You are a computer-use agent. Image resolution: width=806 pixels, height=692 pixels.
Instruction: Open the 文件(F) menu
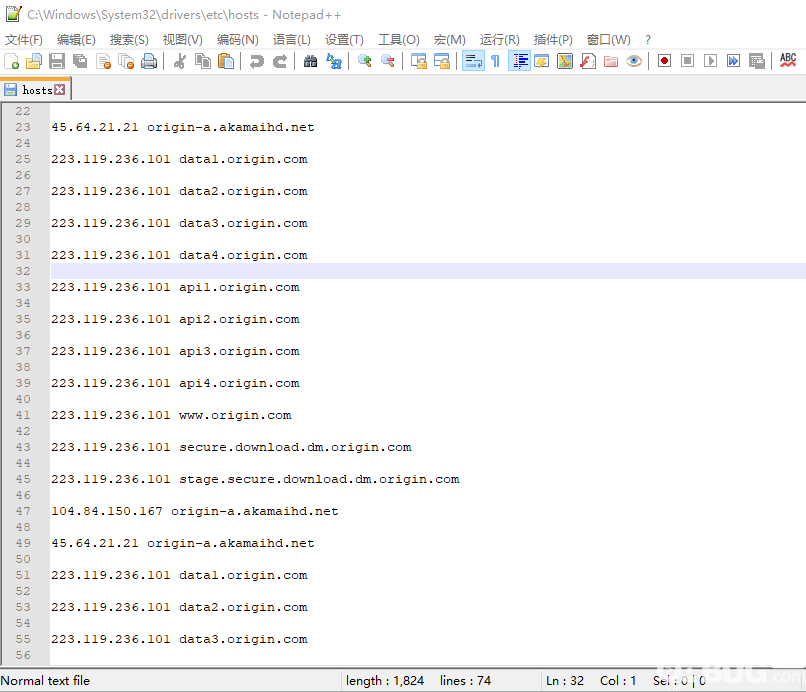pos(24,40)
